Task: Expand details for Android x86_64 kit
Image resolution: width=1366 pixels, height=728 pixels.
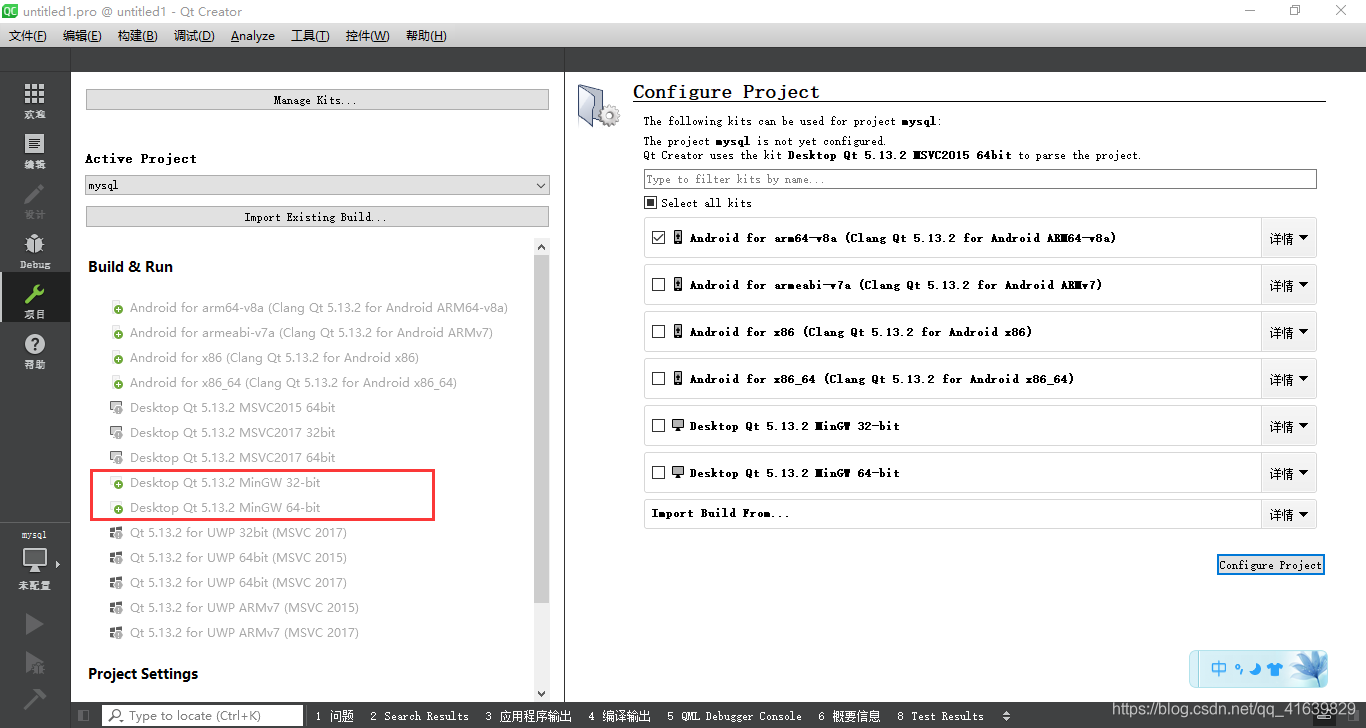Action: tap(1288, 380)
